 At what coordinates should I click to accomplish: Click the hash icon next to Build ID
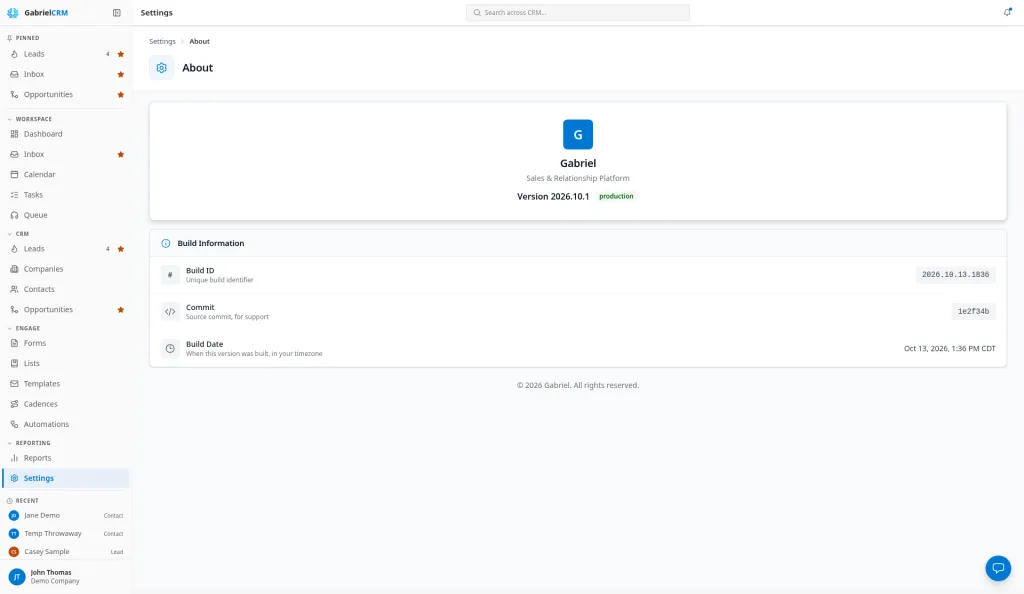(170, 275)
